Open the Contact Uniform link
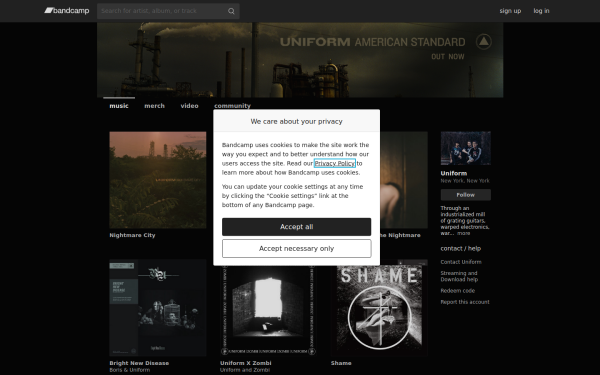 click(461, 262)
